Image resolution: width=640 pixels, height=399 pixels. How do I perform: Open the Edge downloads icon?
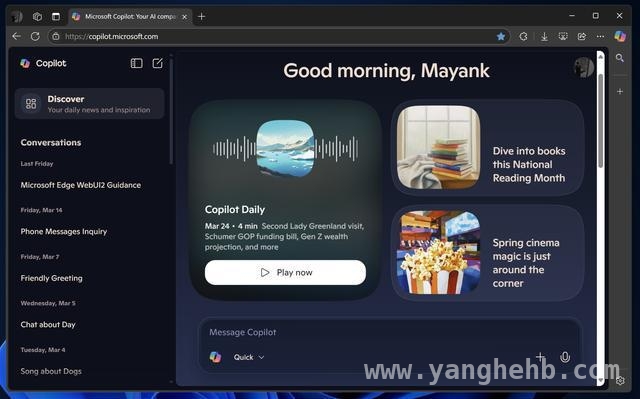(544, 37)
